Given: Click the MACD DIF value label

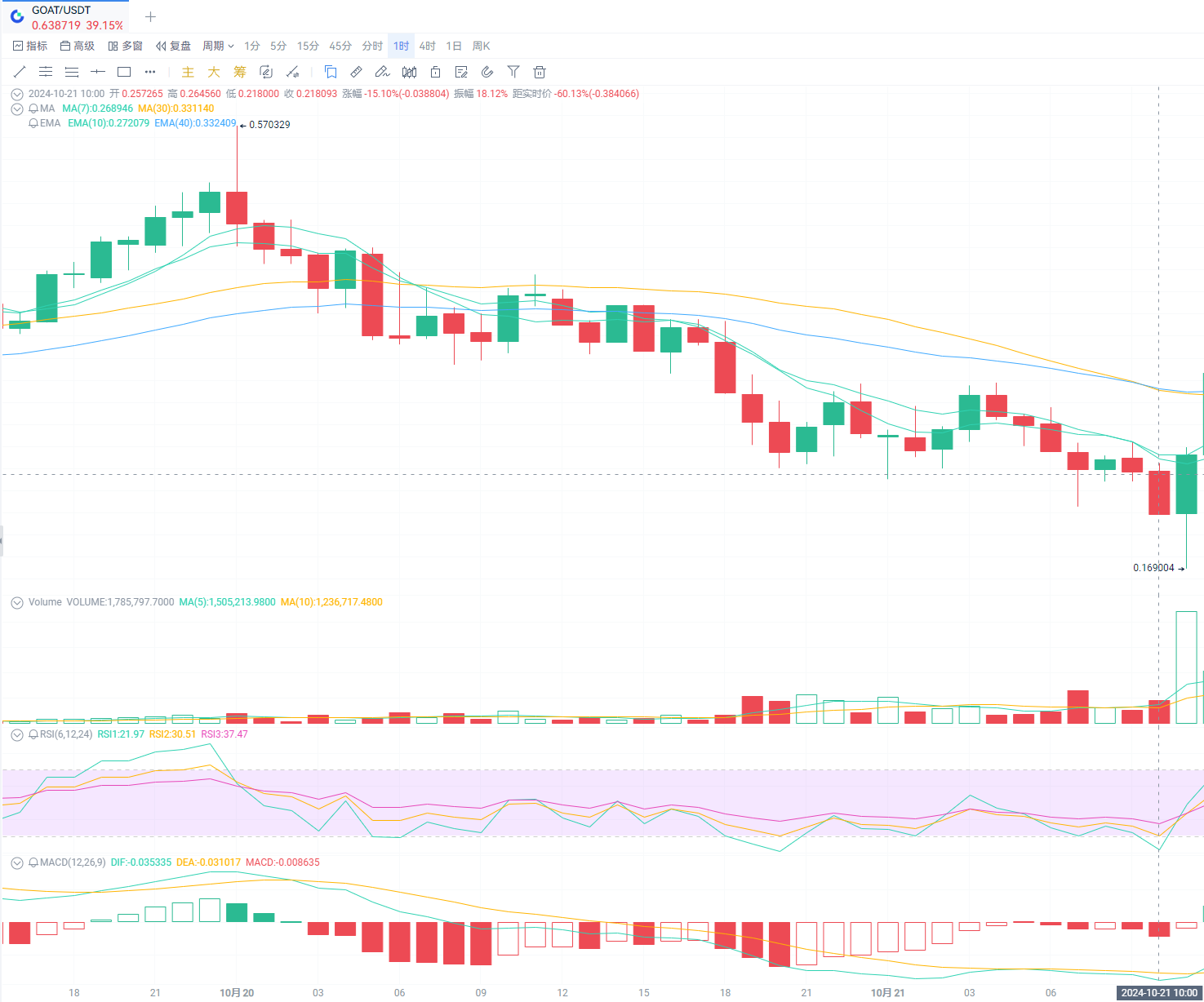Looking at the screenshot, I should point(141,862).
